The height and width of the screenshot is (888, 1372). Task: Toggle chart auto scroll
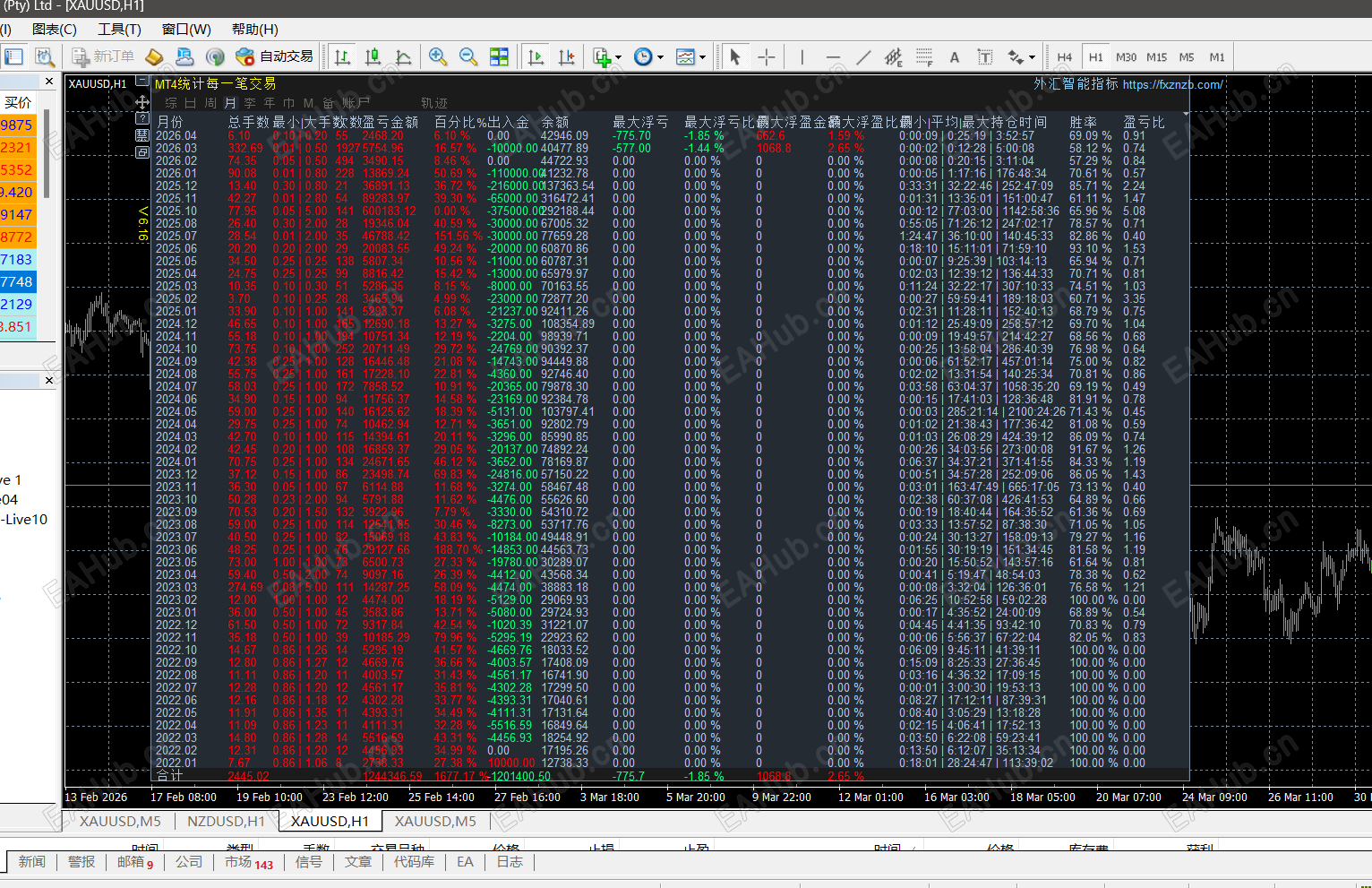tap(536, 56)
